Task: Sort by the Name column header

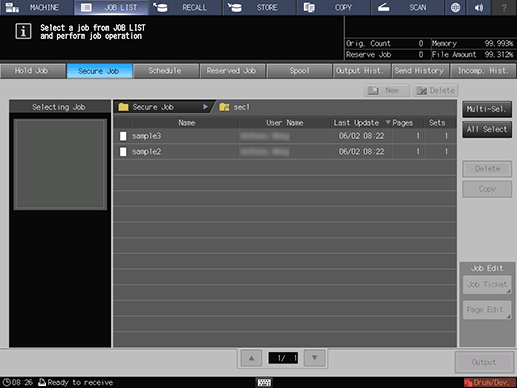Action: click(x=186, y=123)
